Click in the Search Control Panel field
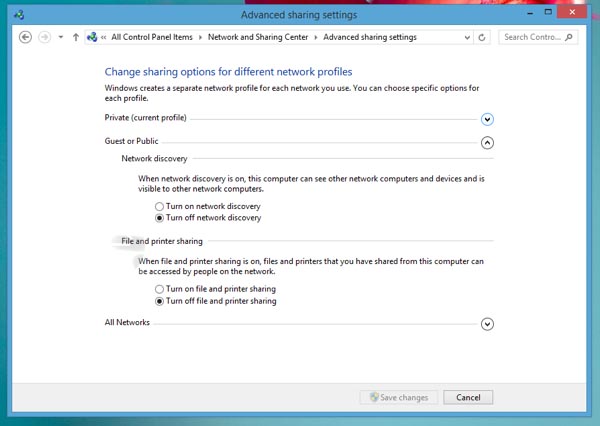The height and width of the screenshot is (426, 600). point(530,37)
